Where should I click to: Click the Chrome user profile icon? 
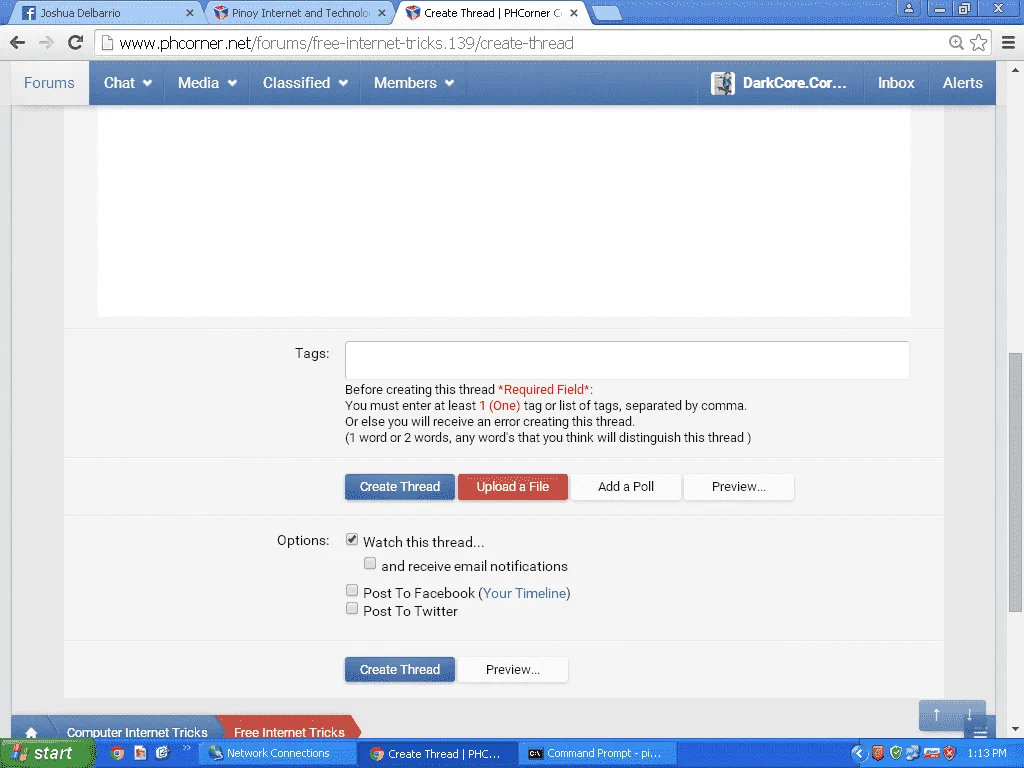(908, 8)
